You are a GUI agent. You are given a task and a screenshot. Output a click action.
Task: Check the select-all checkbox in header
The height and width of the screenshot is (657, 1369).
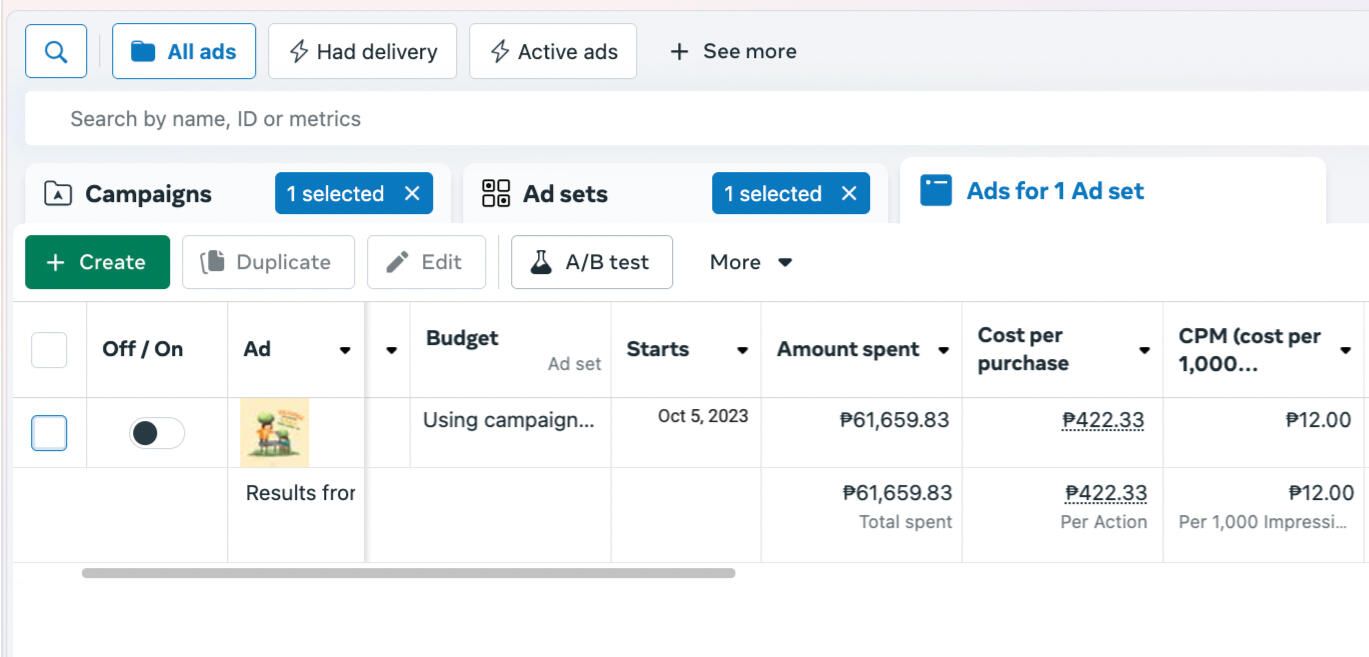(x=50, y=350)
